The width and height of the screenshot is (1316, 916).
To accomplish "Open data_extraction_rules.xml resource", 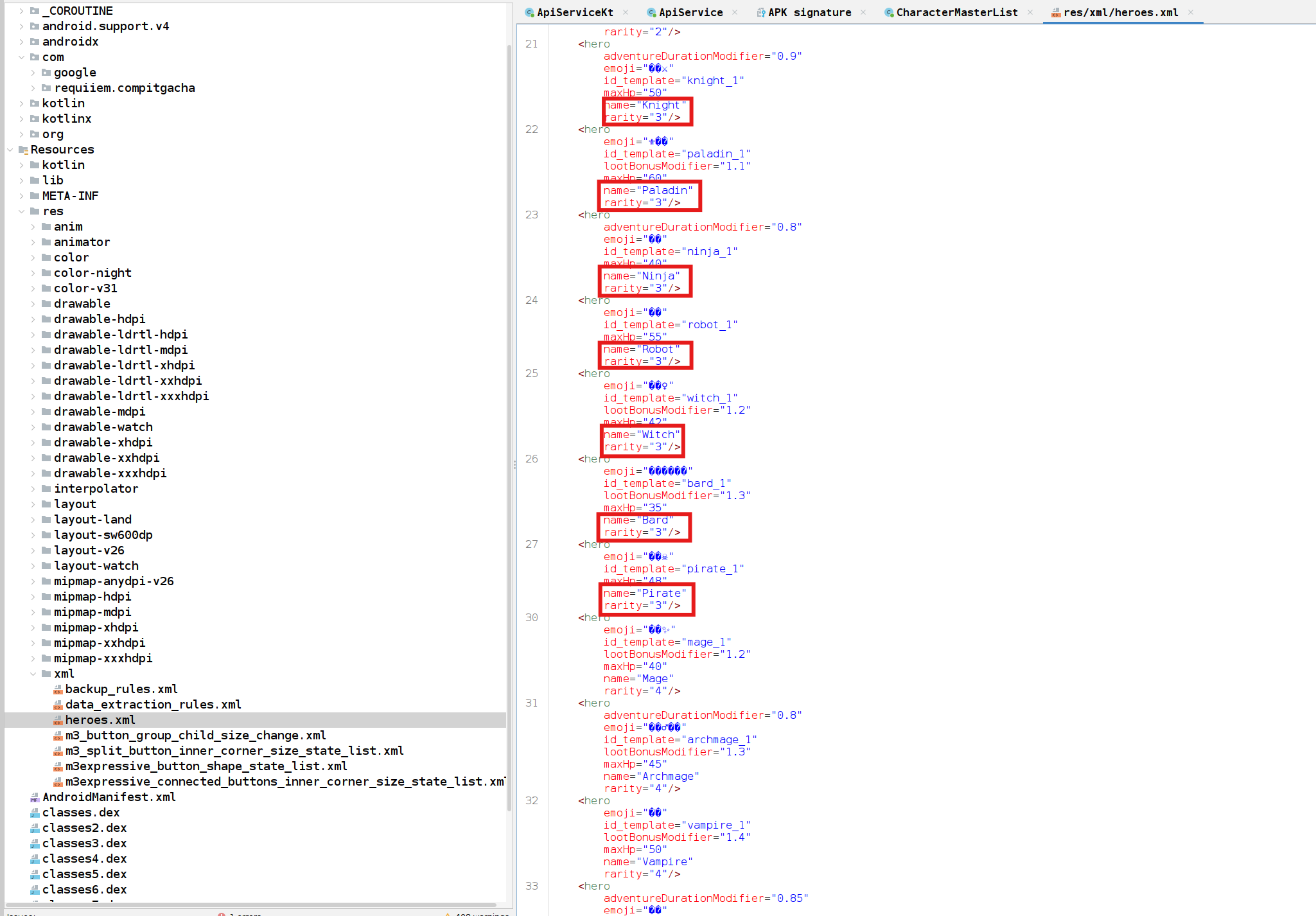I will click(x=153, y=704).
